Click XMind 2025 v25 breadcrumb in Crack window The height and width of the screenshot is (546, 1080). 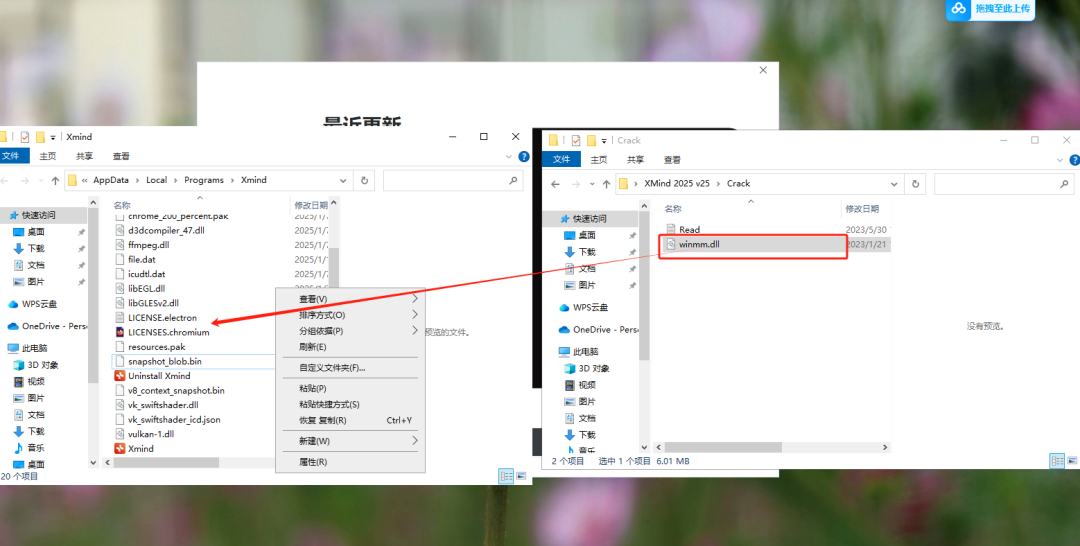677,184
